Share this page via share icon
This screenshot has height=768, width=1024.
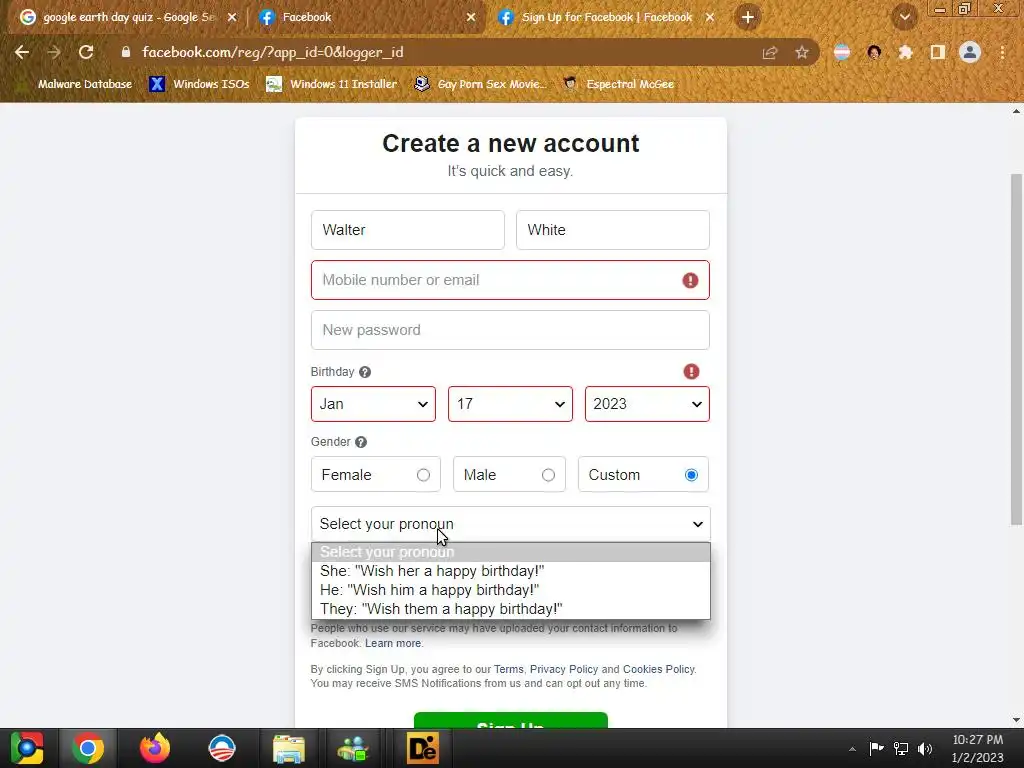(x=770, y=52)
